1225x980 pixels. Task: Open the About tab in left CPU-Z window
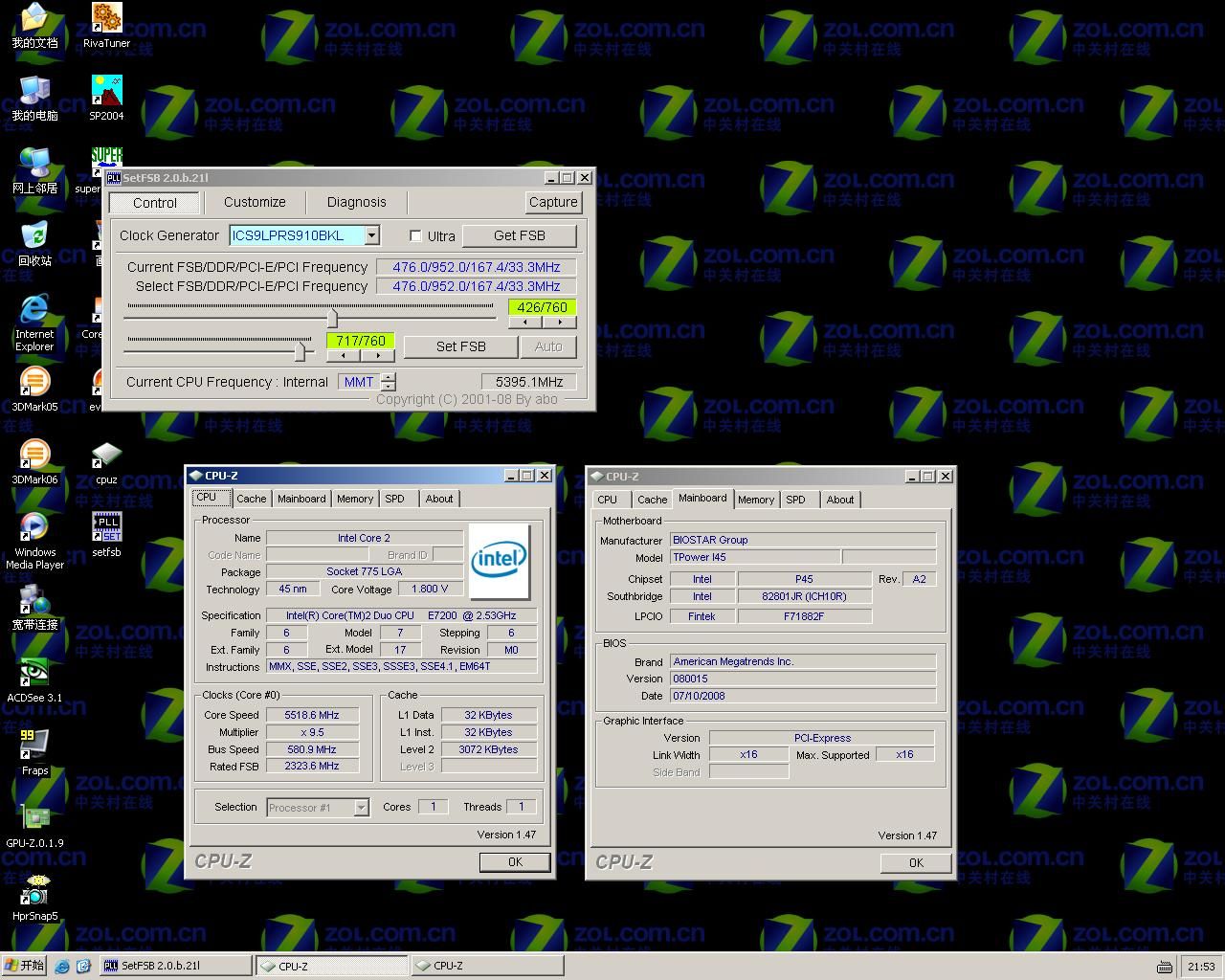pyautogui.click(x=439, y=499)
